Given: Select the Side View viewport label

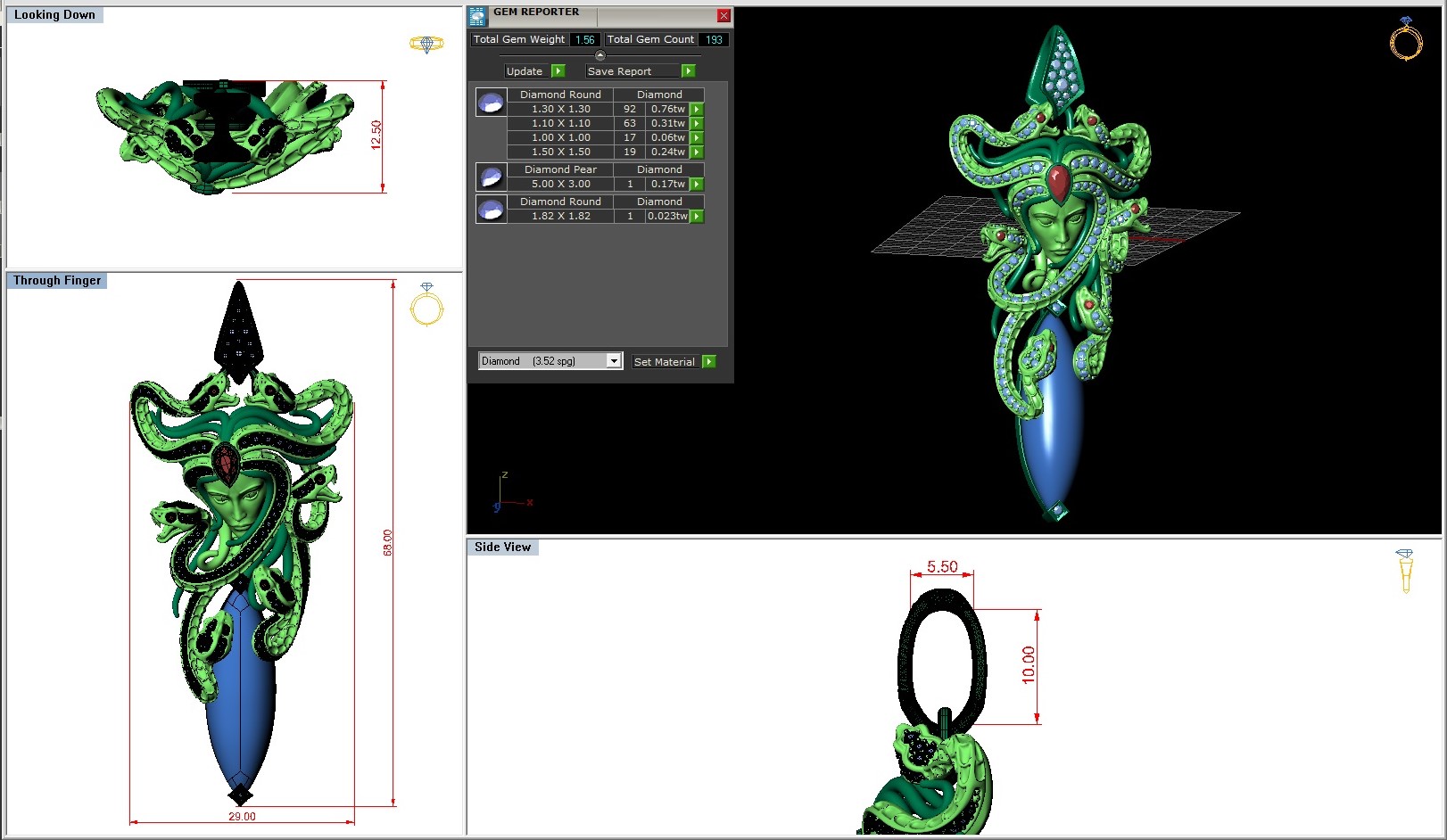Looking at the screenshot, I should tap(502, 547).
